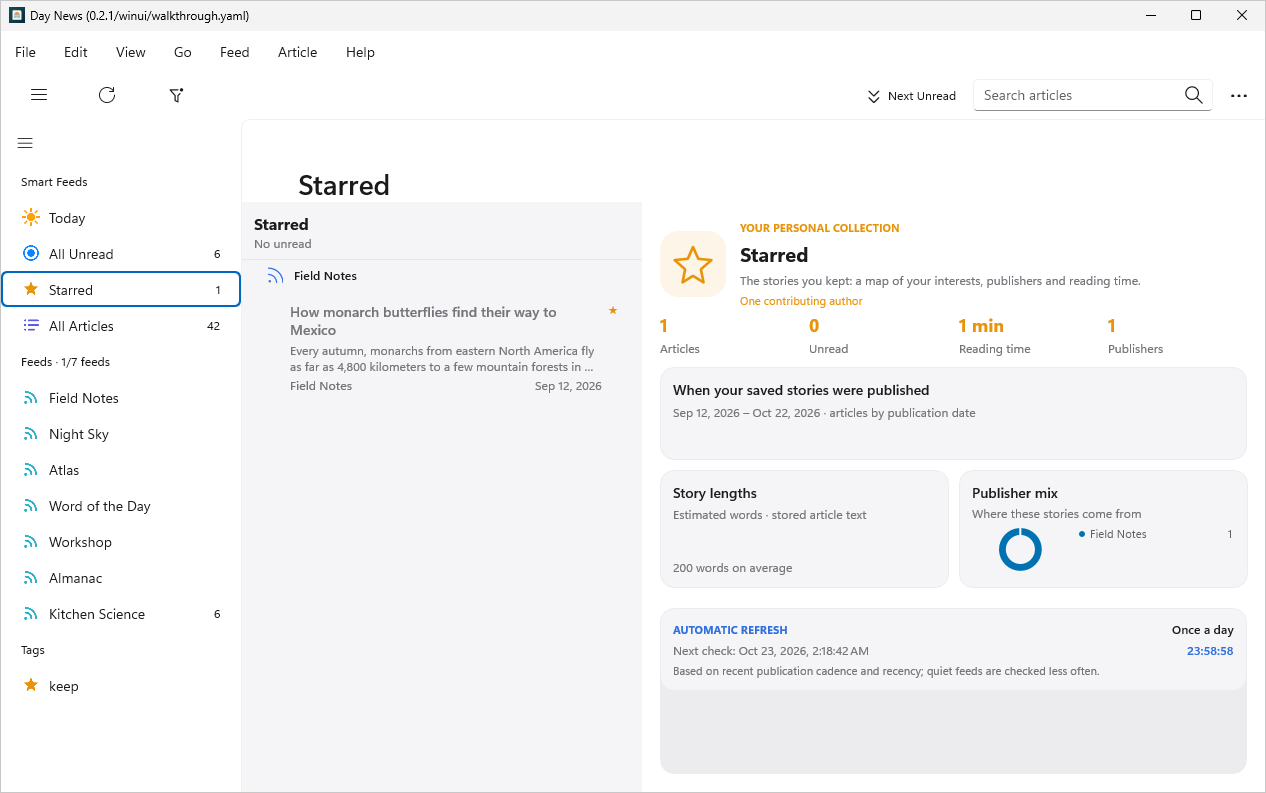
Task: Select the All Unread smart feed
Action: pyautogui.click(x=121, y=254)
